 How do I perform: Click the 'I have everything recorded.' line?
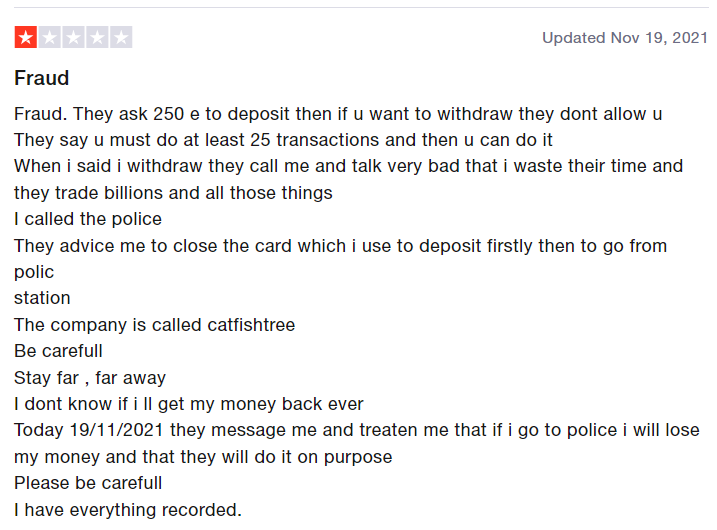click(128, 510)
